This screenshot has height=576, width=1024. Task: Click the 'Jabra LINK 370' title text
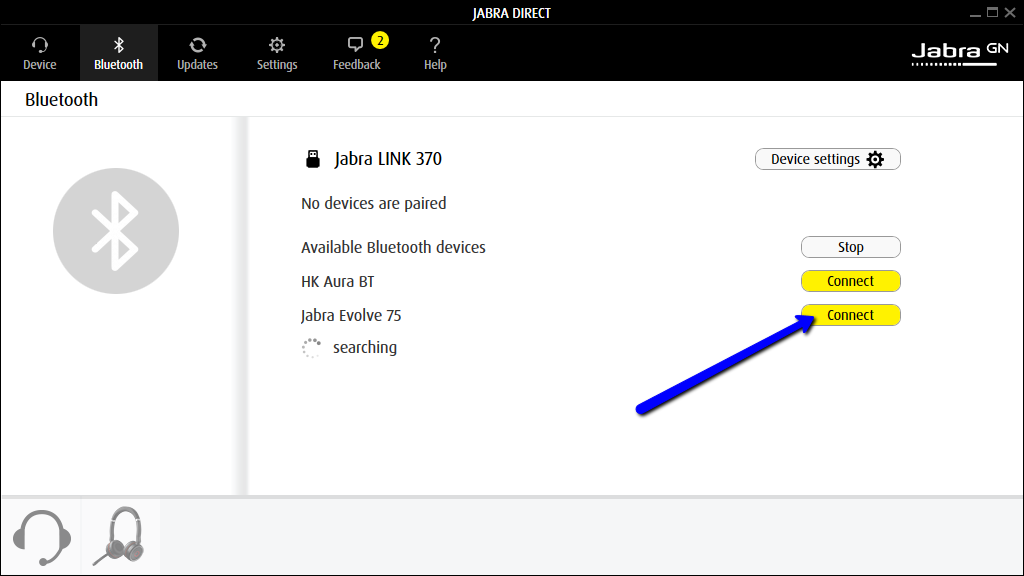388,159
